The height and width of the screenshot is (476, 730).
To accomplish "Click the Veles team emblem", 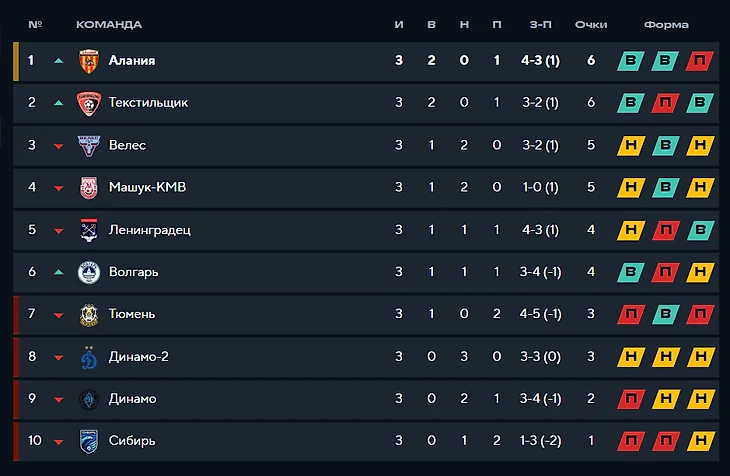I will point(89,145).
